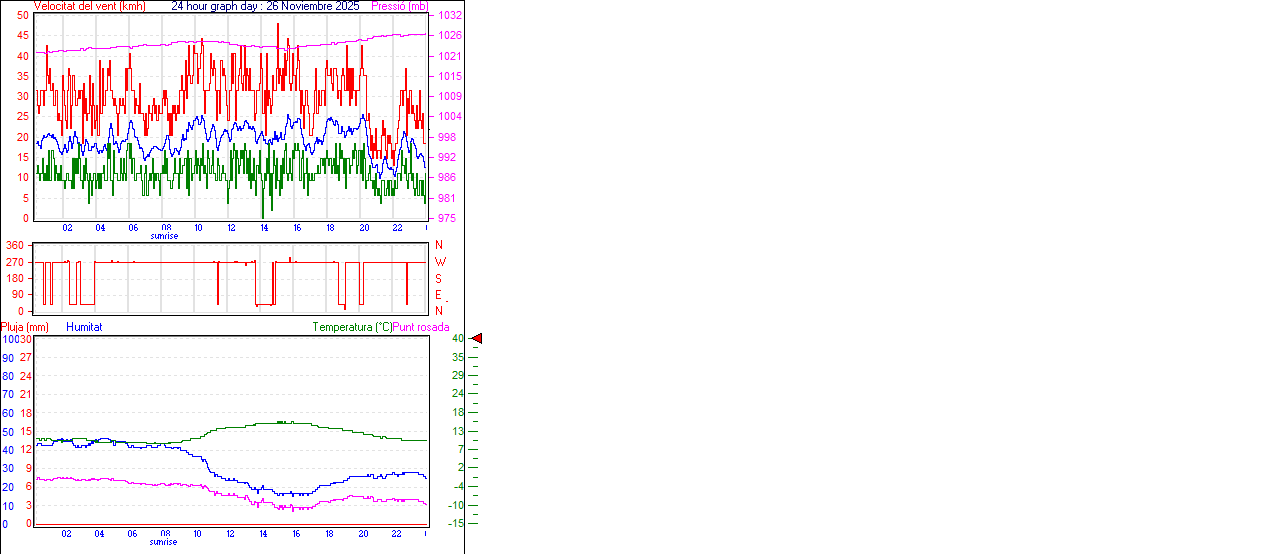
Task: Click the '12' hour tick on wind graph
Action: [232, 228]
